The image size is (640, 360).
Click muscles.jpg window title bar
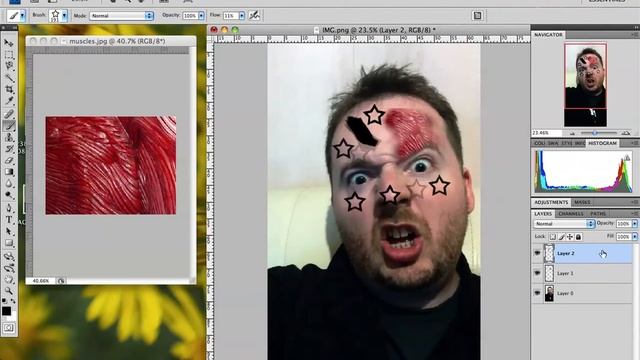click(111, 41)
